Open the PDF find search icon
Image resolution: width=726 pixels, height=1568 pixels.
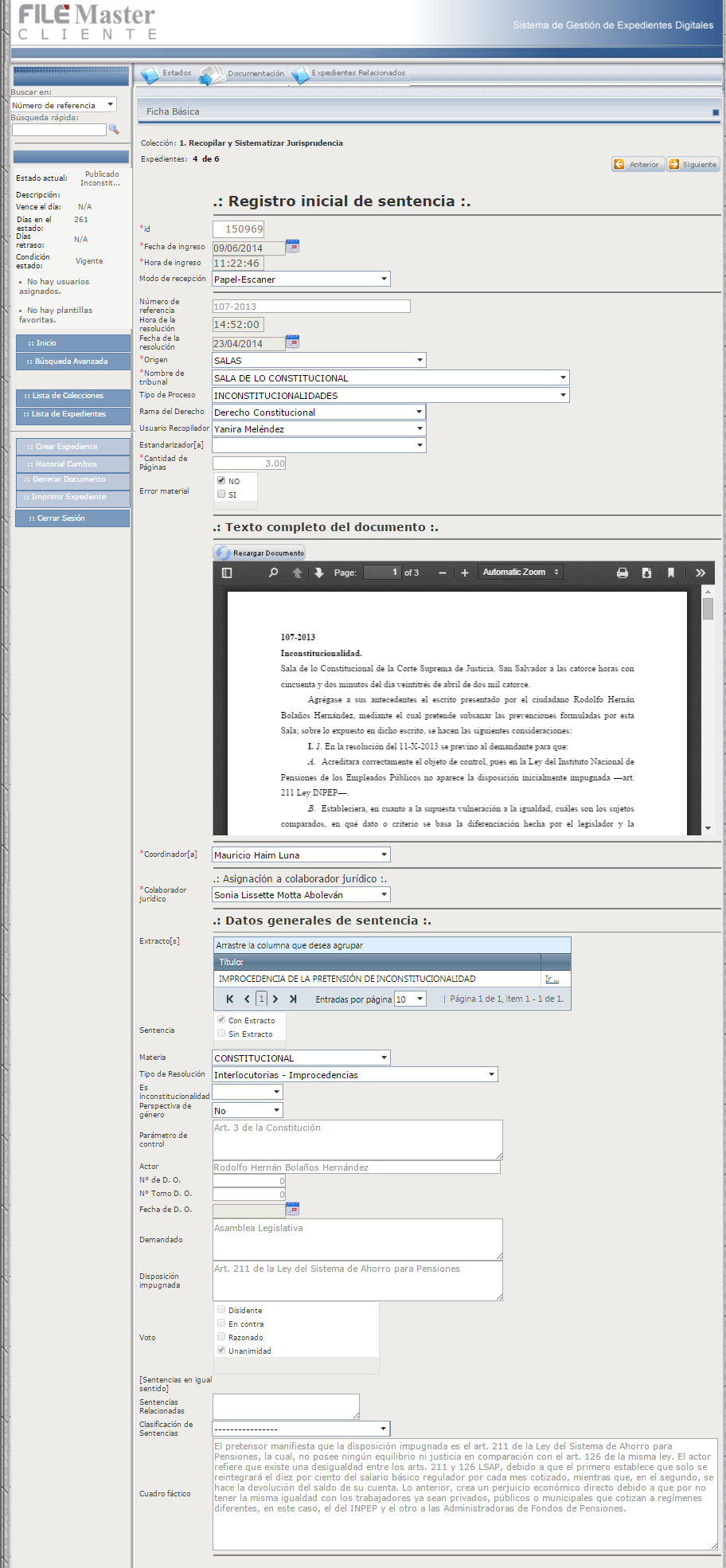tap(273, 573)
